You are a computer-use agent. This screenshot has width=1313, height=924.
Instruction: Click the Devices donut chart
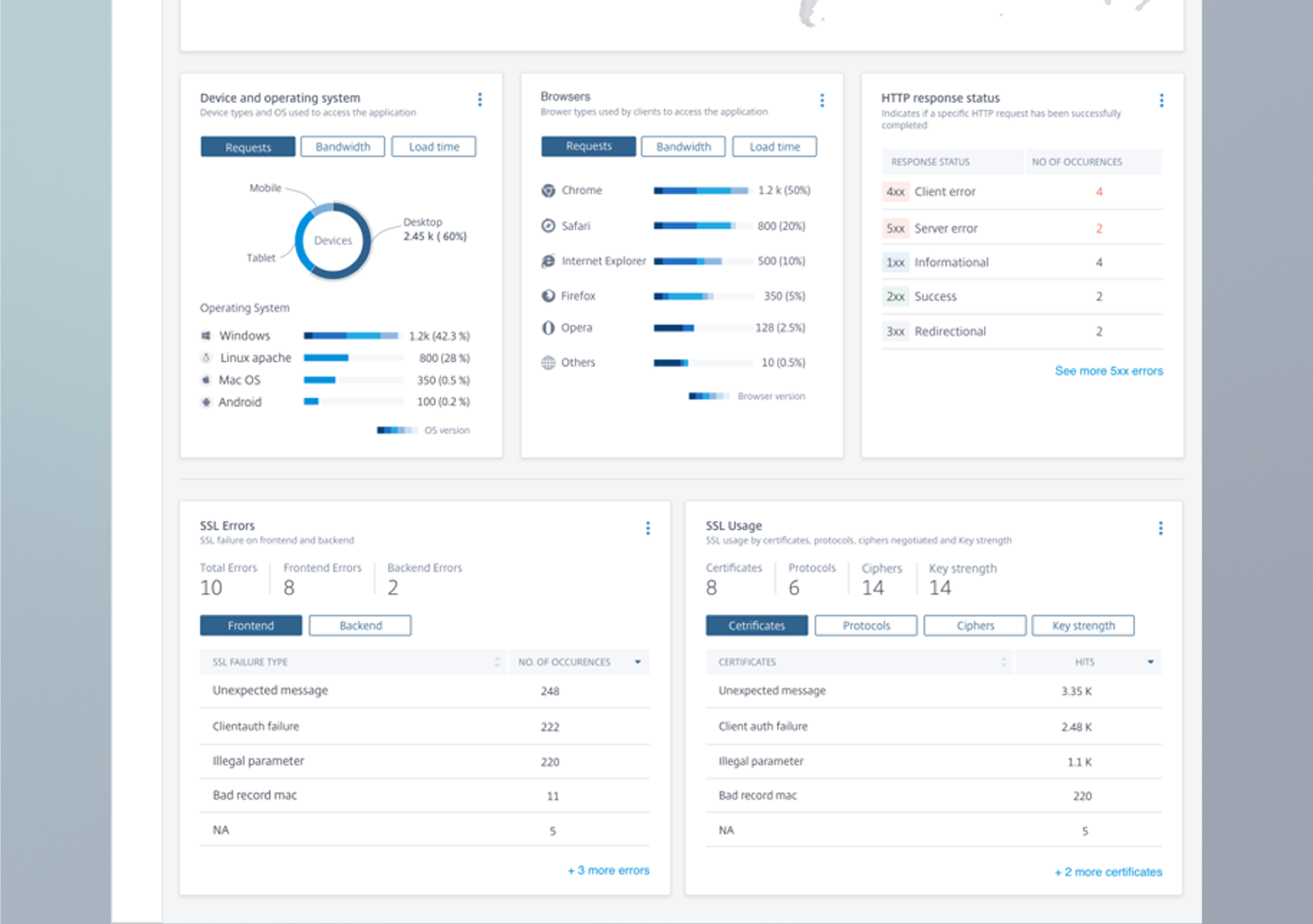[x=333, y=241]
